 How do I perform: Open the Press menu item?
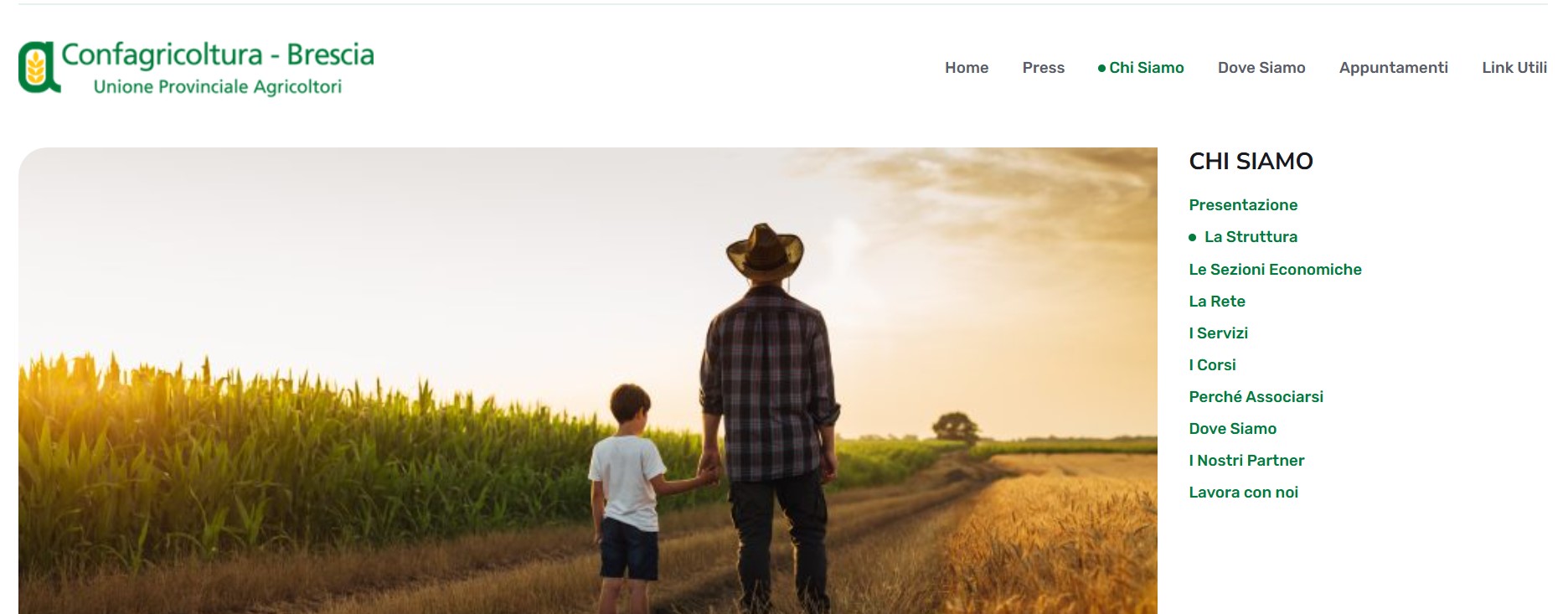coord(1043,68)
